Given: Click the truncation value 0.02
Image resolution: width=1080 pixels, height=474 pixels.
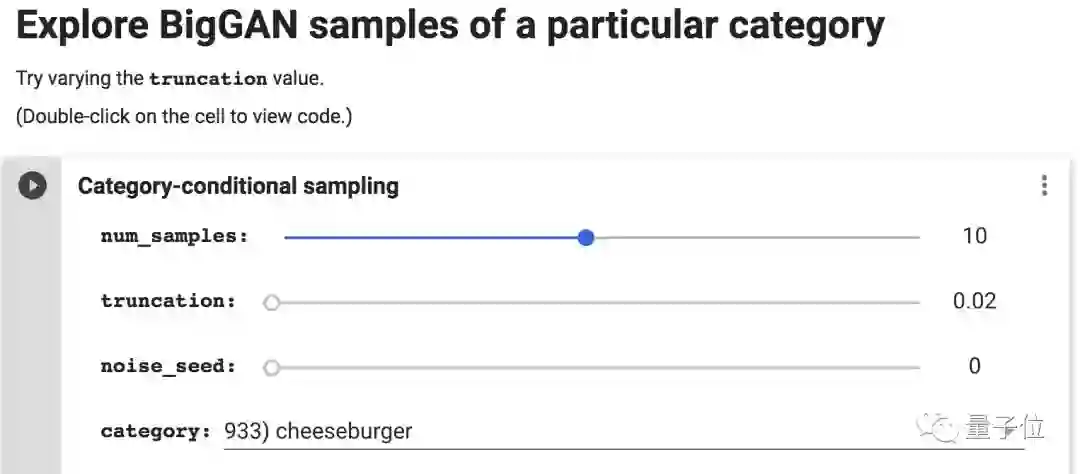Looking at the screenshot, I should [974, 301].
